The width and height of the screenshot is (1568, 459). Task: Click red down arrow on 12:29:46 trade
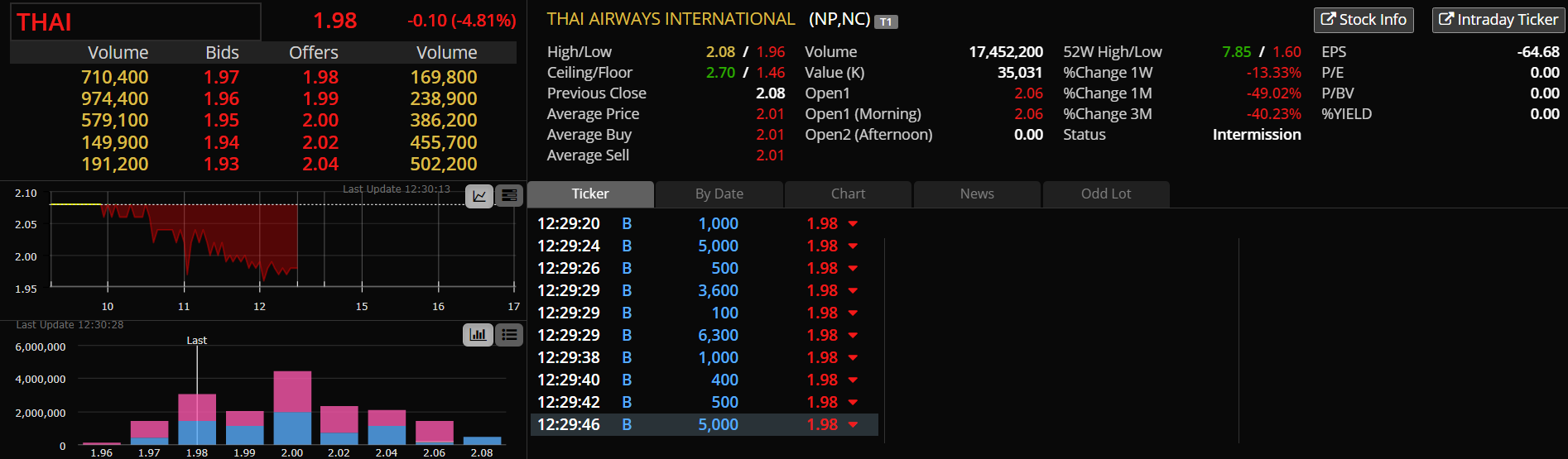pos(853,425)
